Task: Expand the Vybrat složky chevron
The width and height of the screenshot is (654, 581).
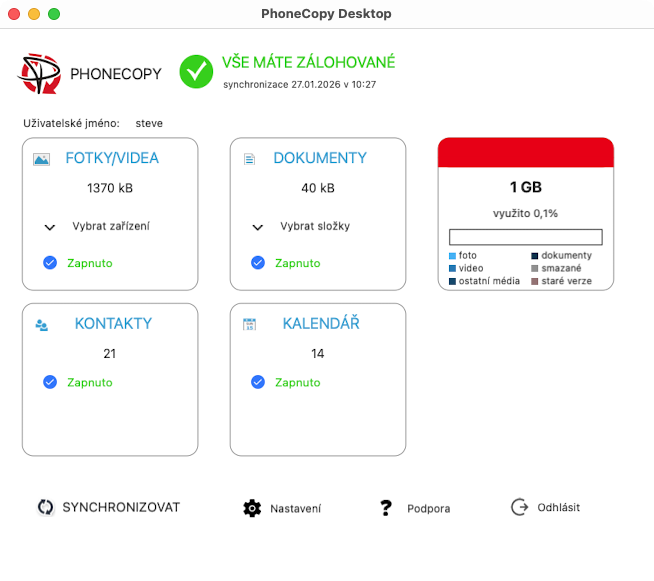Action: 258,227
